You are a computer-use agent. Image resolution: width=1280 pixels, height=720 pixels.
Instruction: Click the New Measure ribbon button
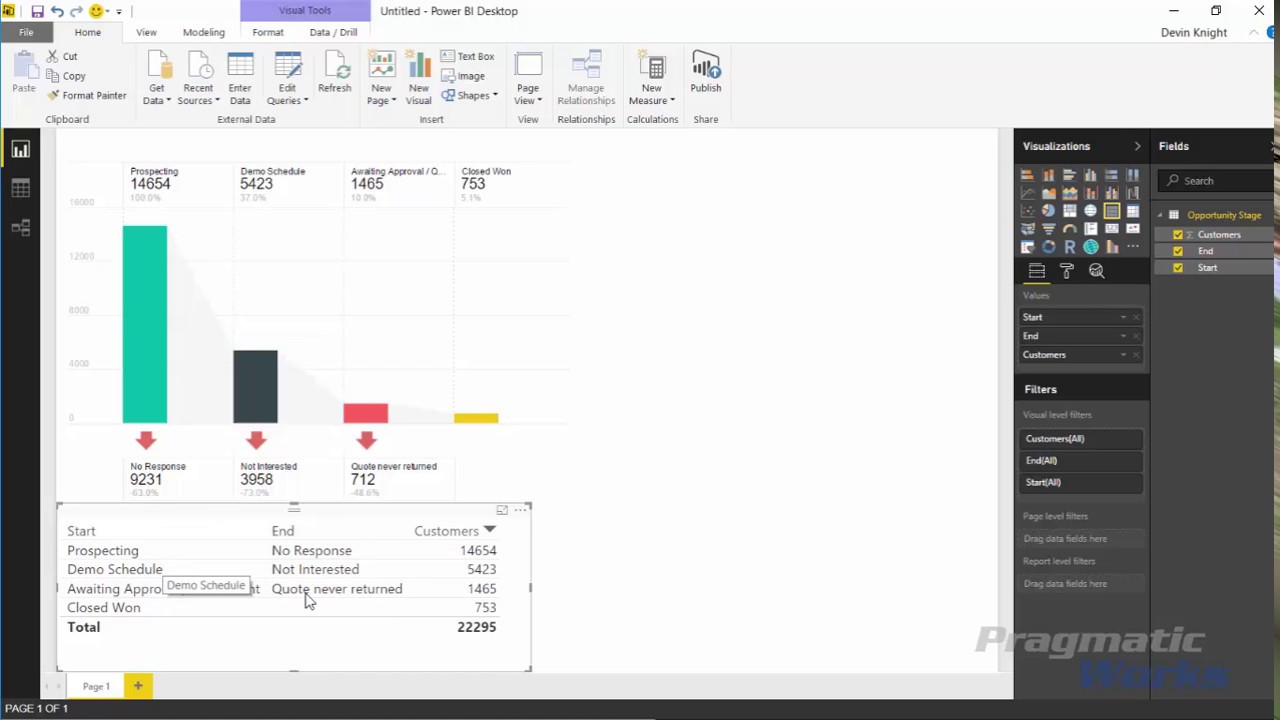pyautogui.click(x=652, y=79)
